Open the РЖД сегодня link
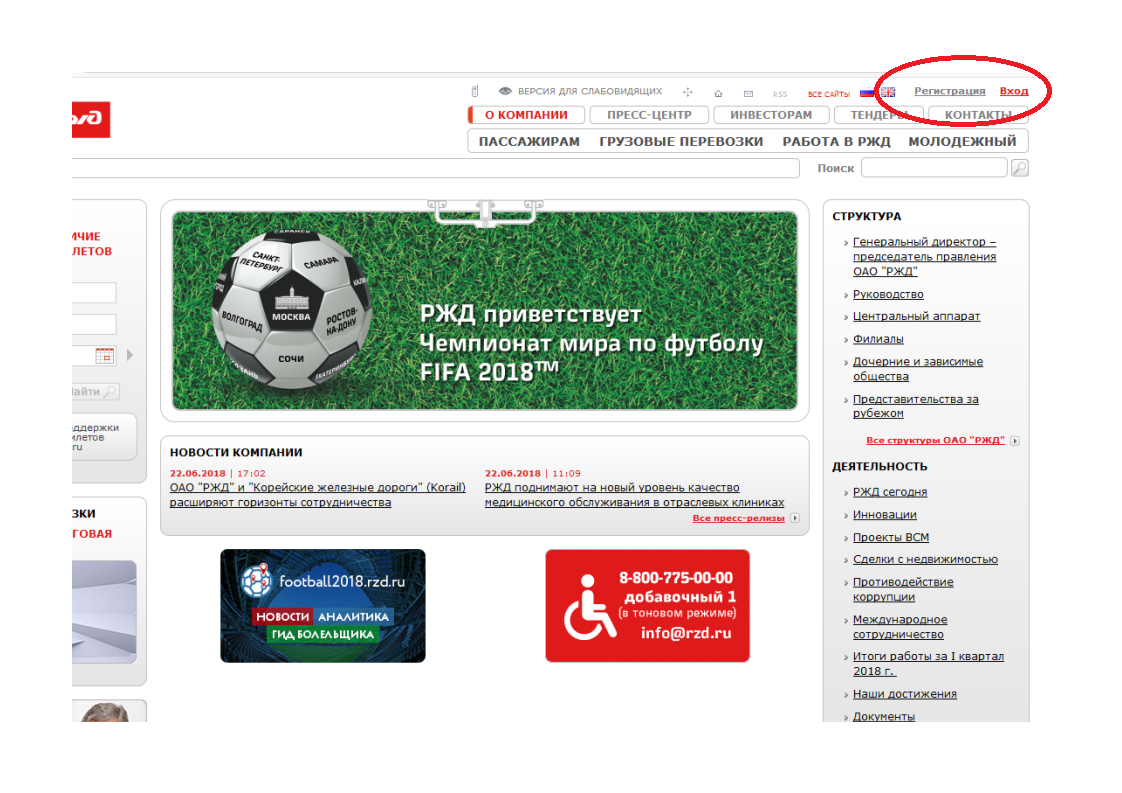Image resolution: width=1122 pixels, height=793 pixels. (890, 492)
